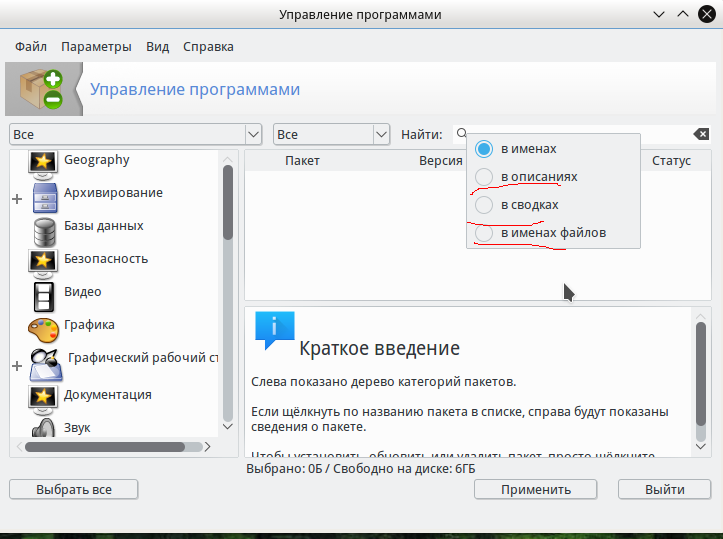The height and width of the screenshot is (539, 723).
Task: Click the Безопасность star icon
Action: (x=43, y=264)
